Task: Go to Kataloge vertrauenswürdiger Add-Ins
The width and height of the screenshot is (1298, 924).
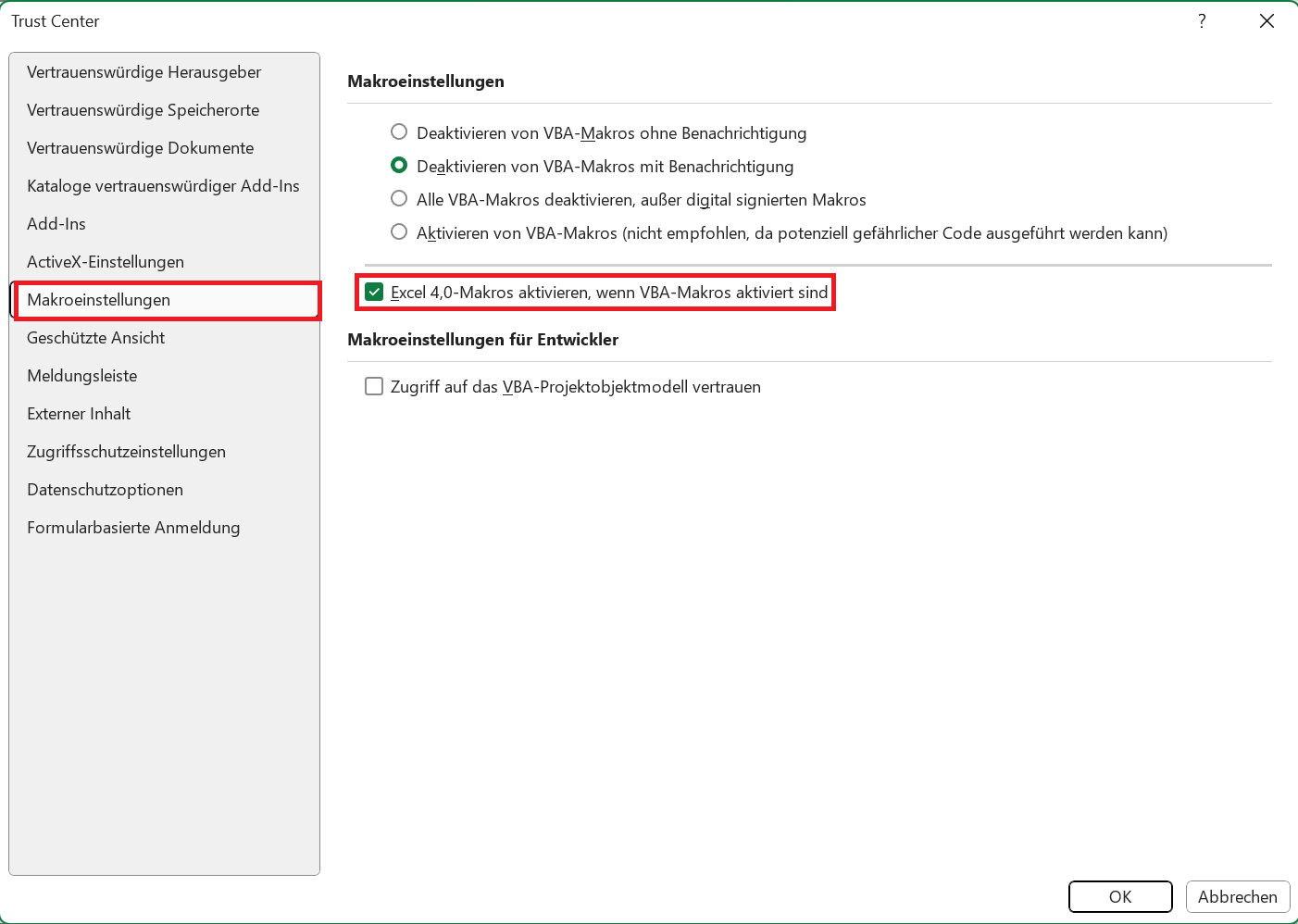Action: coord(164,186)
